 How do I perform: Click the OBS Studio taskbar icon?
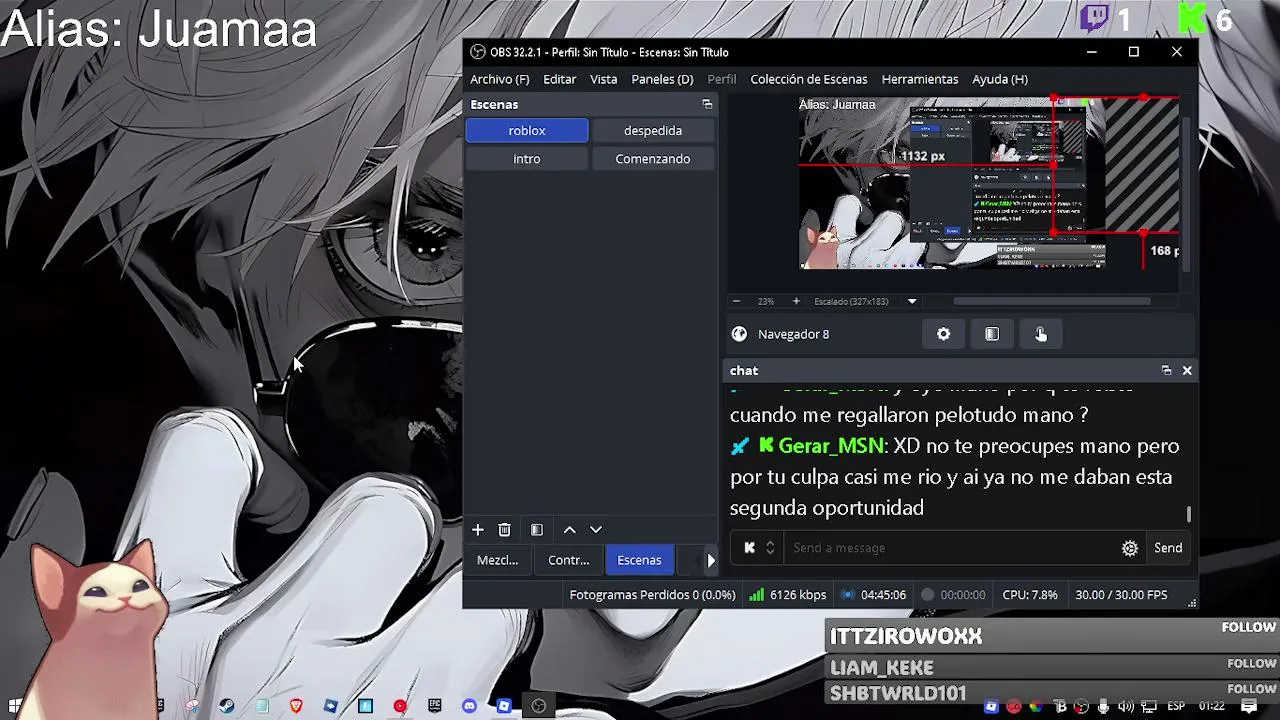point(538,706)
